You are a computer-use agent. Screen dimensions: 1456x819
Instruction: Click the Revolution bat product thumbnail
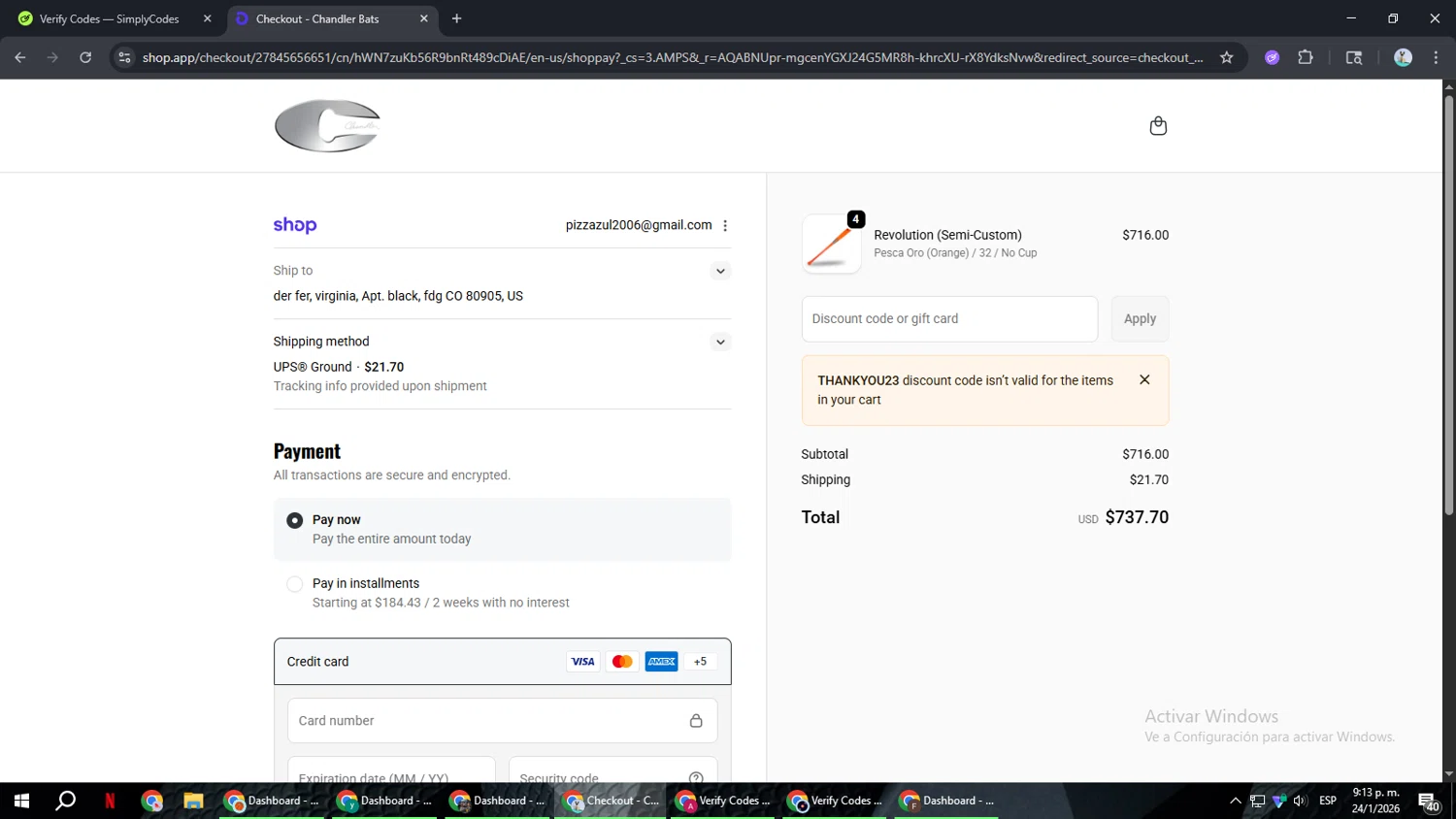(832, 244)
